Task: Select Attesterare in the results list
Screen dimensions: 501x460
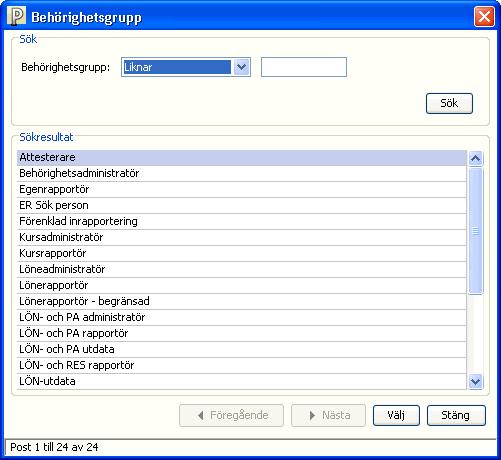Action: [x=242, y=157]
